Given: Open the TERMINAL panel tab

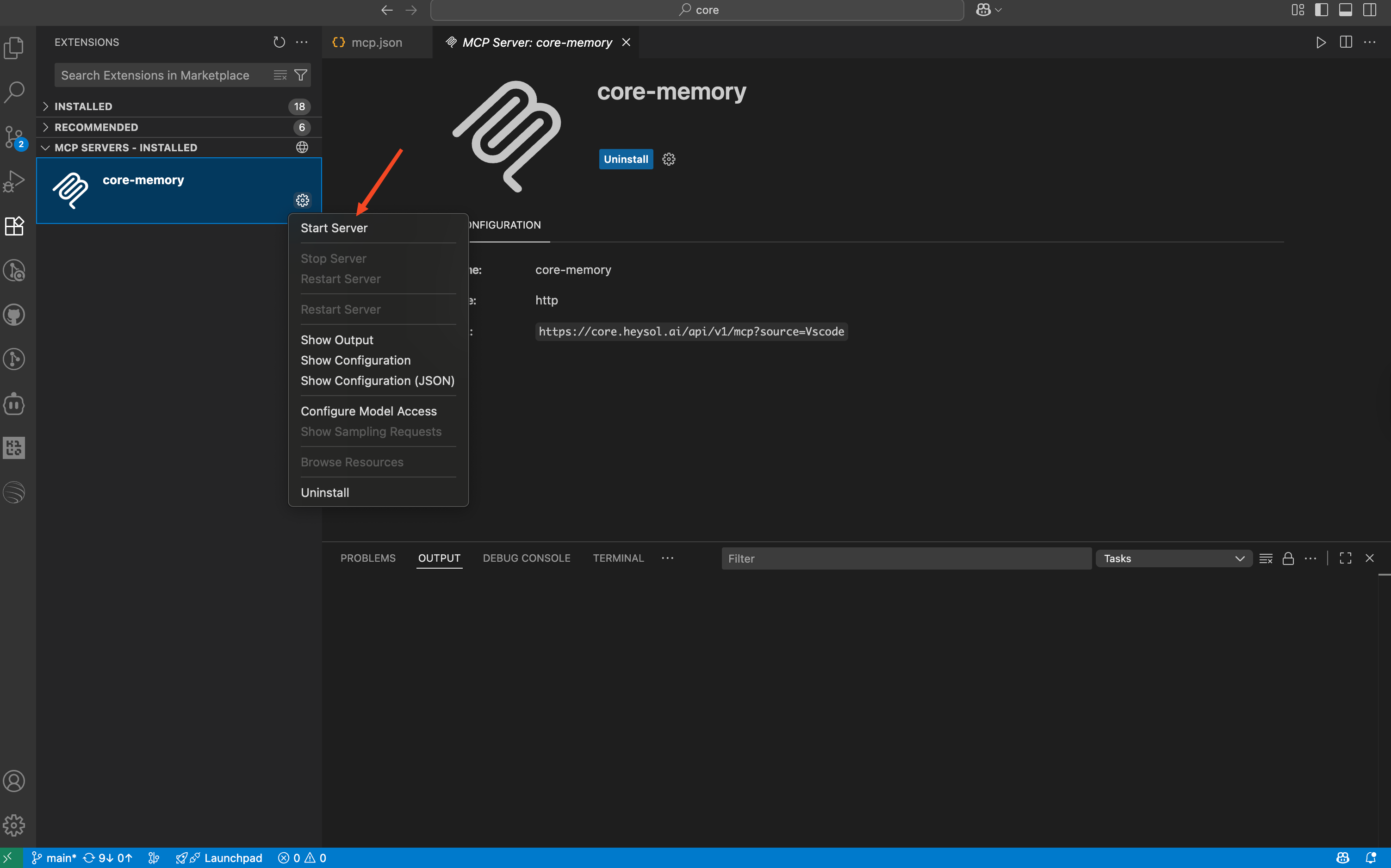Looking at the screenshot, I should tap(618, 558).
